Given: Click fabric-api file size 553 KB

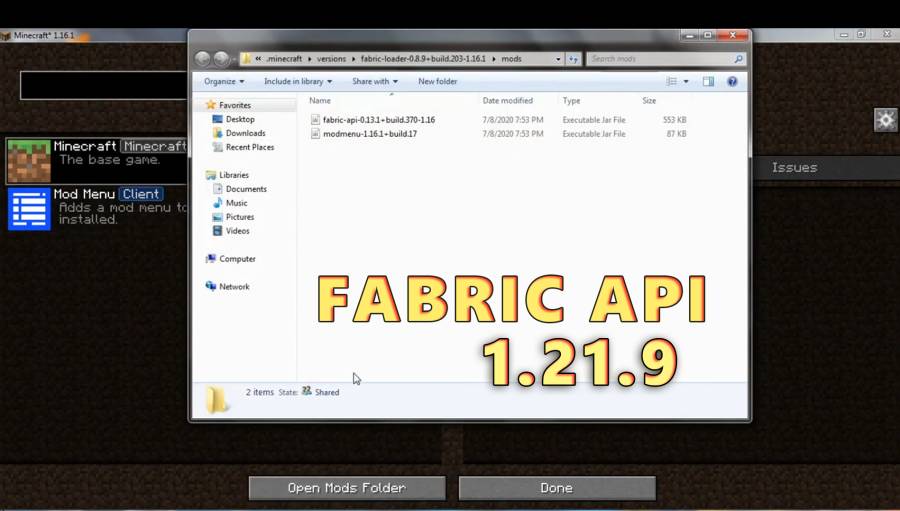Looking at the screenshot, I should [x=674, y=120].
